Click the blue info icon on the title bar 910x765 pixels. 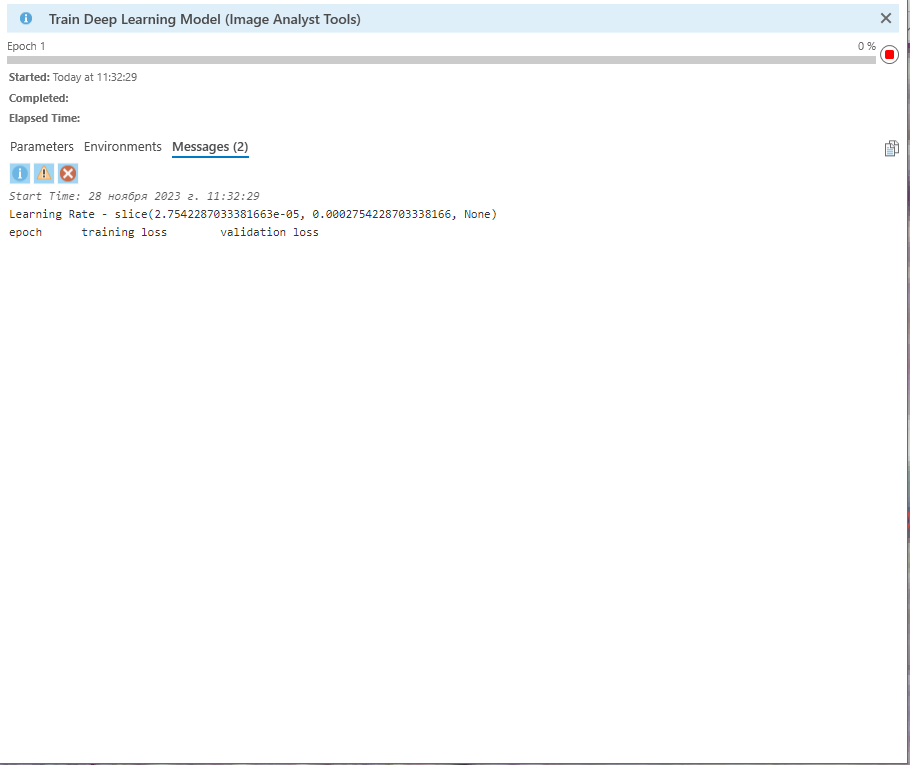pyautogui.click(x=25, y=18)
